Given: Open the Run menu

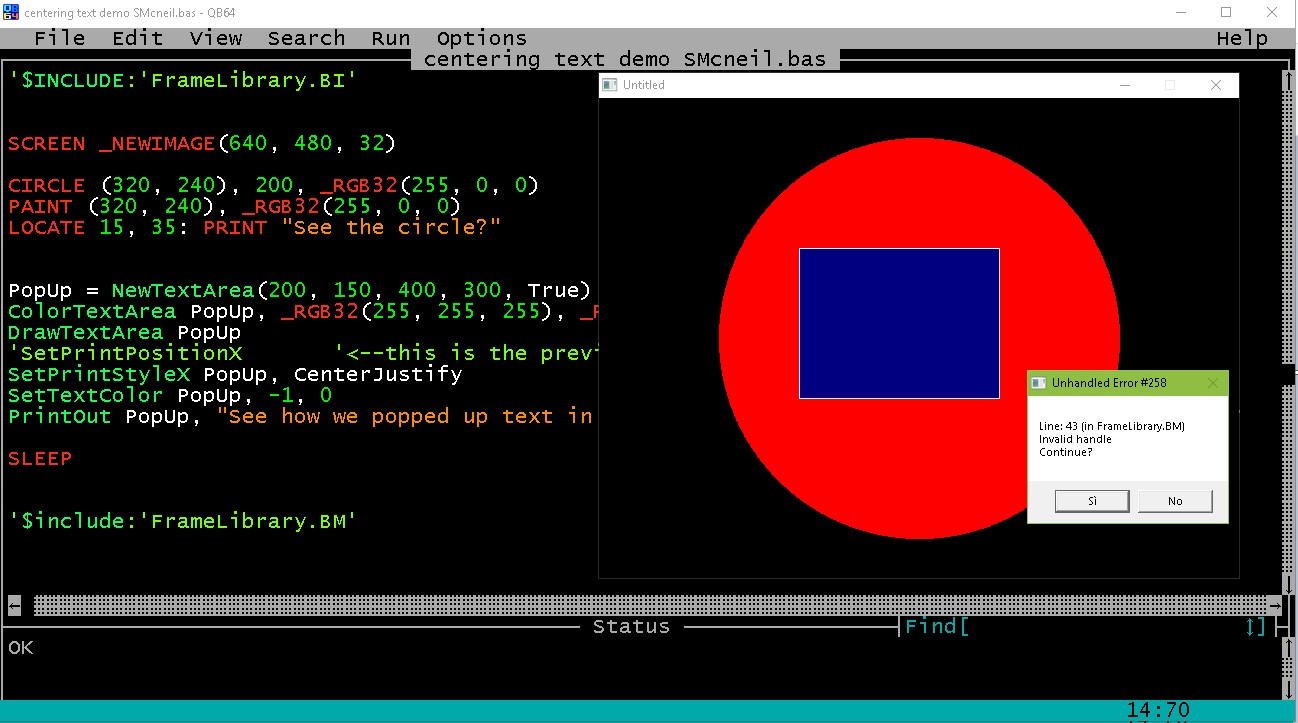Looking at the screenshot, I should pos(390,38).
